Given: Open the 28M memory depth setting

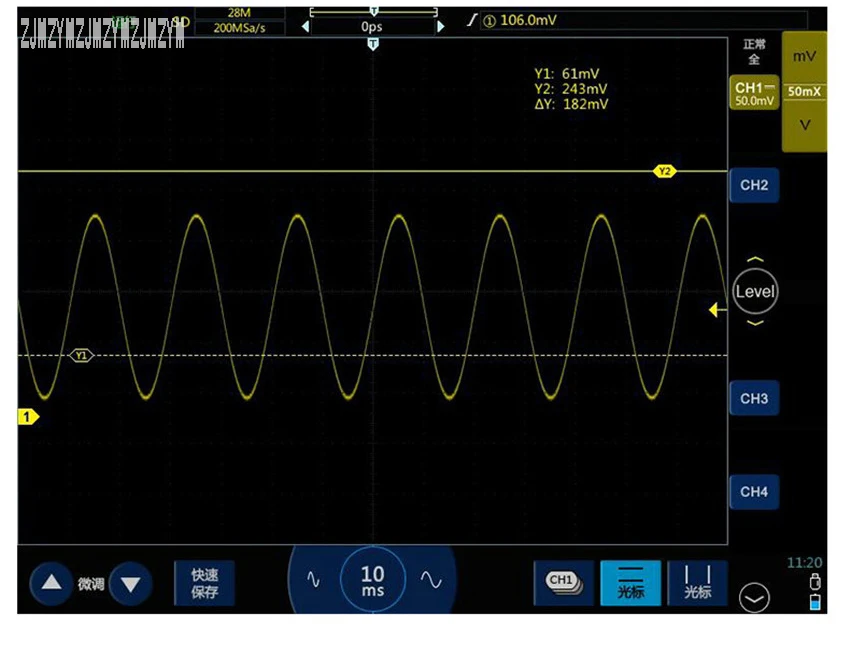Looking at the screenshot, I should click(x=239, y=12).
